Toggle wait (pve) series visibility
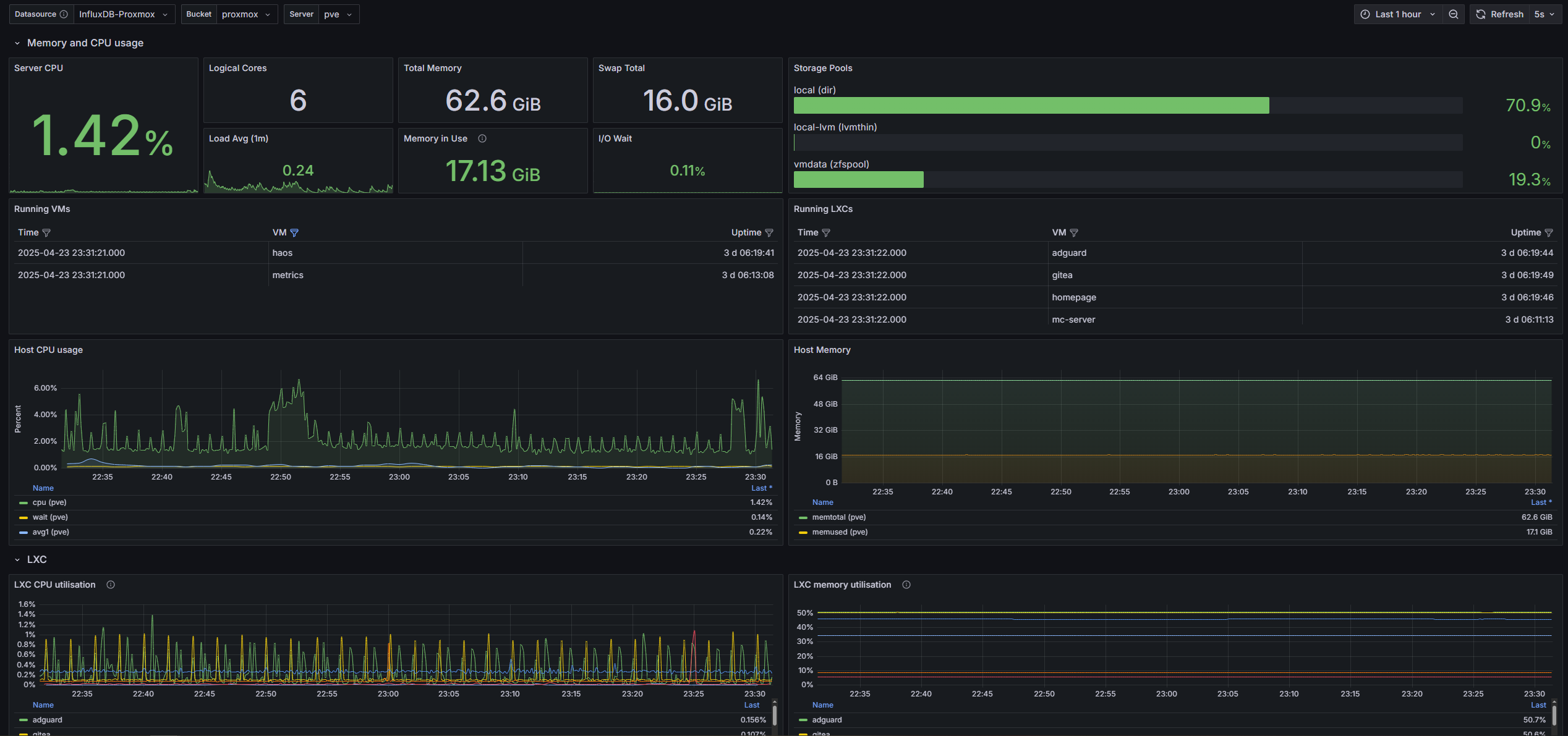The width and height of the screenshot is (1568, 736). (x=50, y=517)
